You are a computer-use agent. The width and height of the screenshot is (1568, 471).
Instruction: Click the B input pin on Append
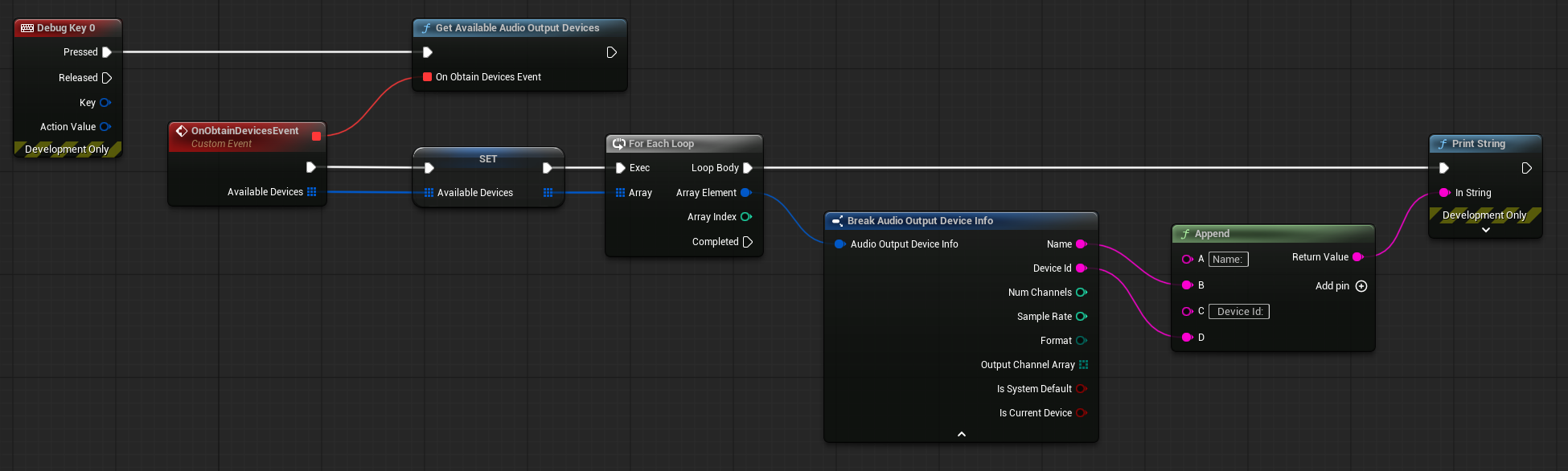1188,285
